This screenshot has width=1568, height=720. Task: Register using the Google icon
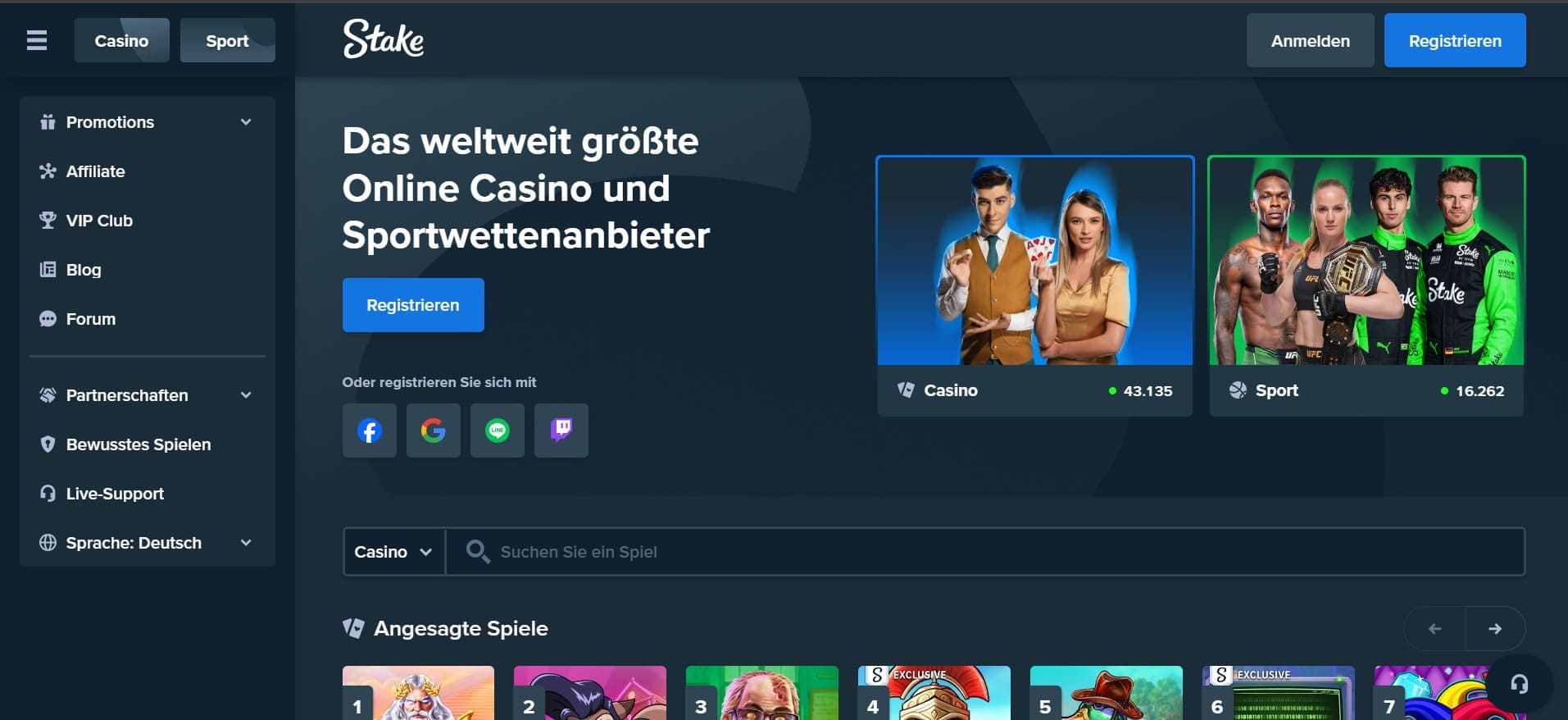[433, 431]
